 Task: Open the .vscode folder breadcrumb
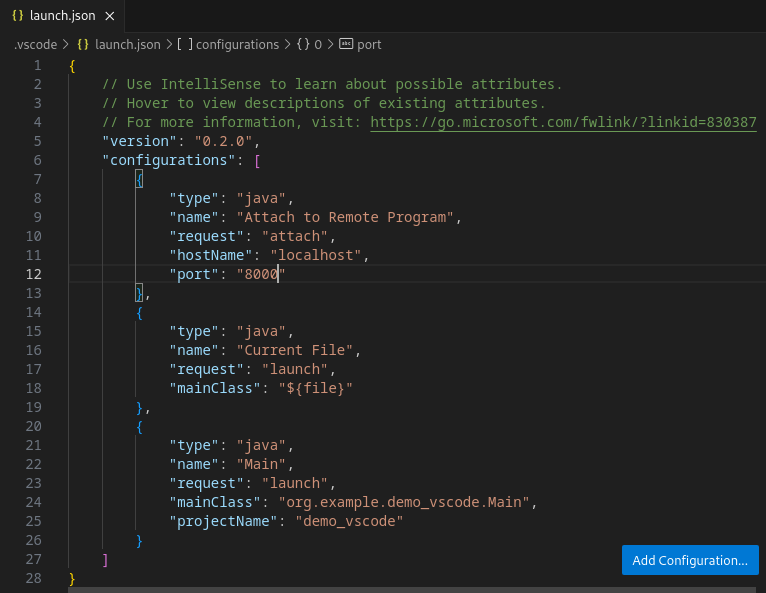pos(35,44)
